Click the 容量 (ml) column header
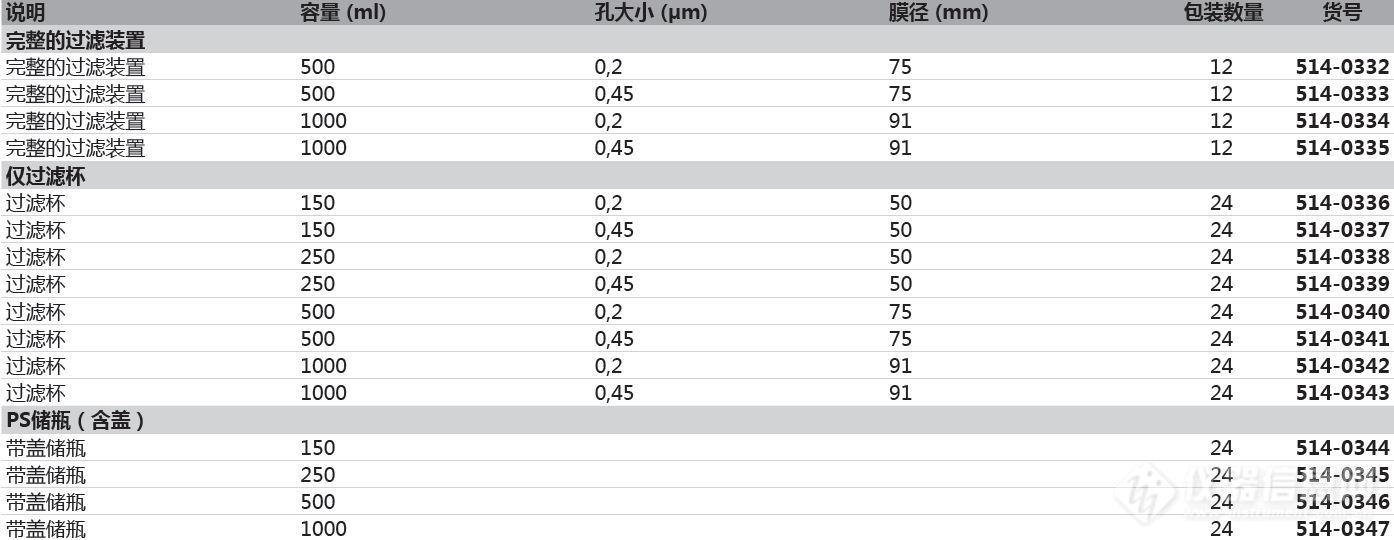This screenshot has width=1394, height=540. (343, 13)
